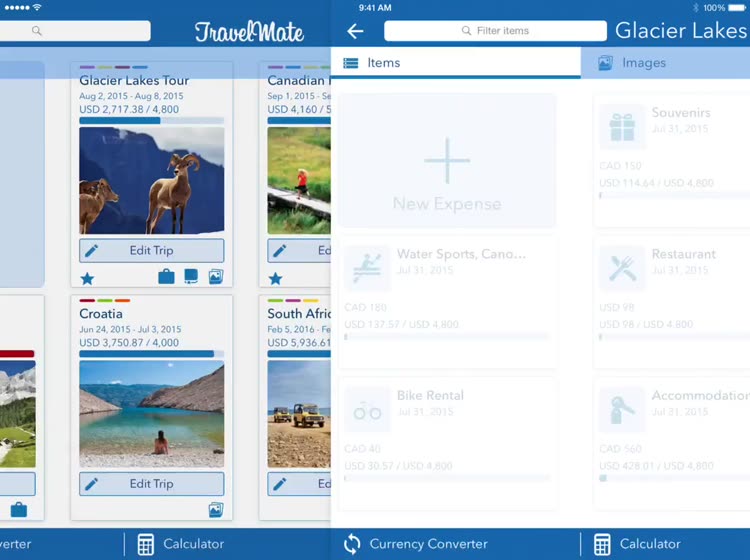Open the Bike Rental bicycle icon
The height and width of the screenshot is (560, 750).
coord(367,410)
